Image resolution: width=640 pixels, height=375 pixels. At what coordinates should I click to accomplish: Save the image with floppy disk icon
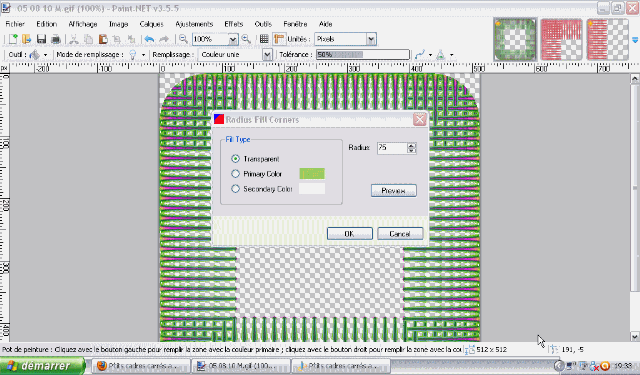(41, 39)
